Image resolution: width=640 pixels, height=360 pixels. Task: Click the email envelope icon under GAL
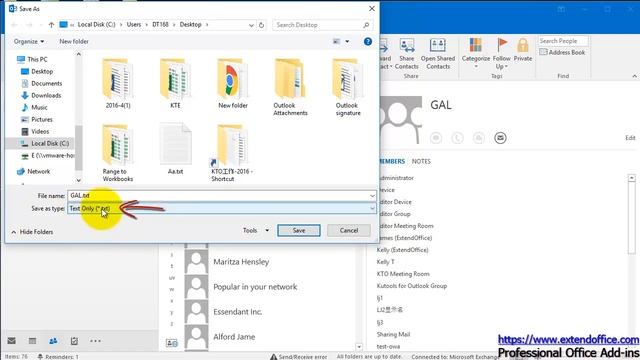pyautogui.click(x=500, y=138)
